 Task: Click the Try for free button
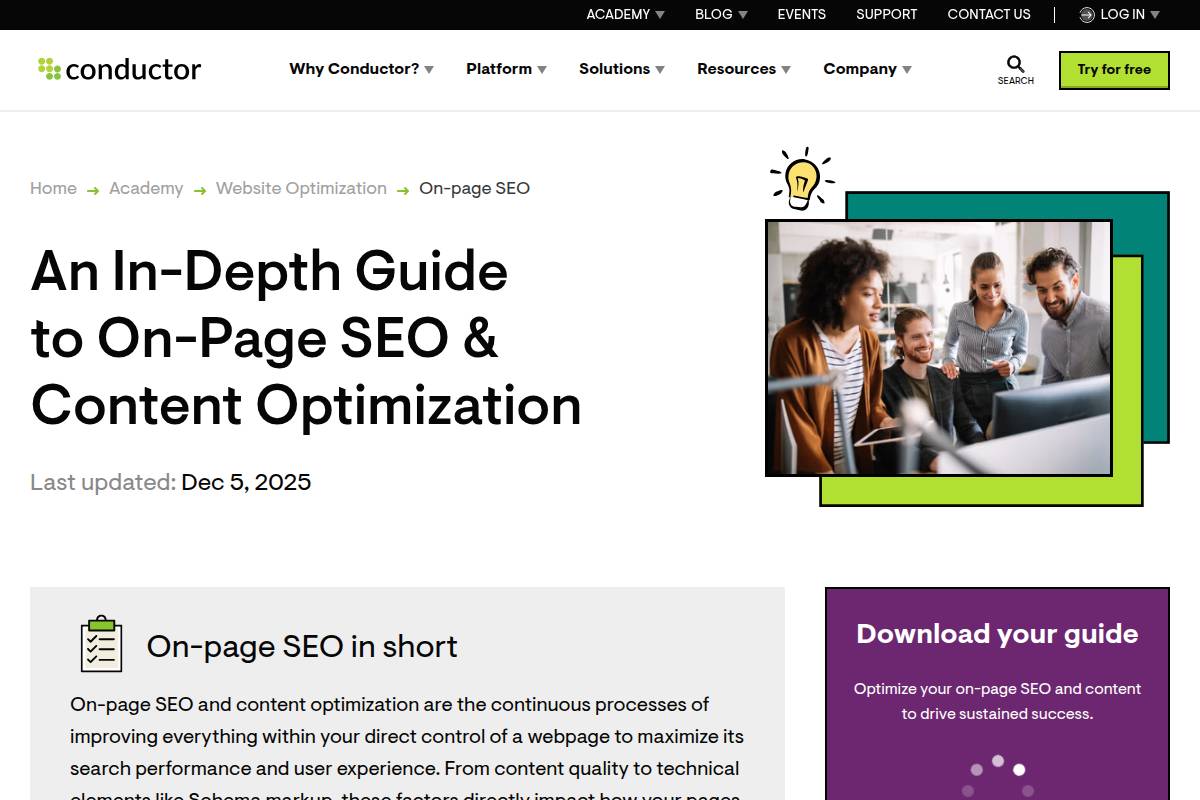1113,69
